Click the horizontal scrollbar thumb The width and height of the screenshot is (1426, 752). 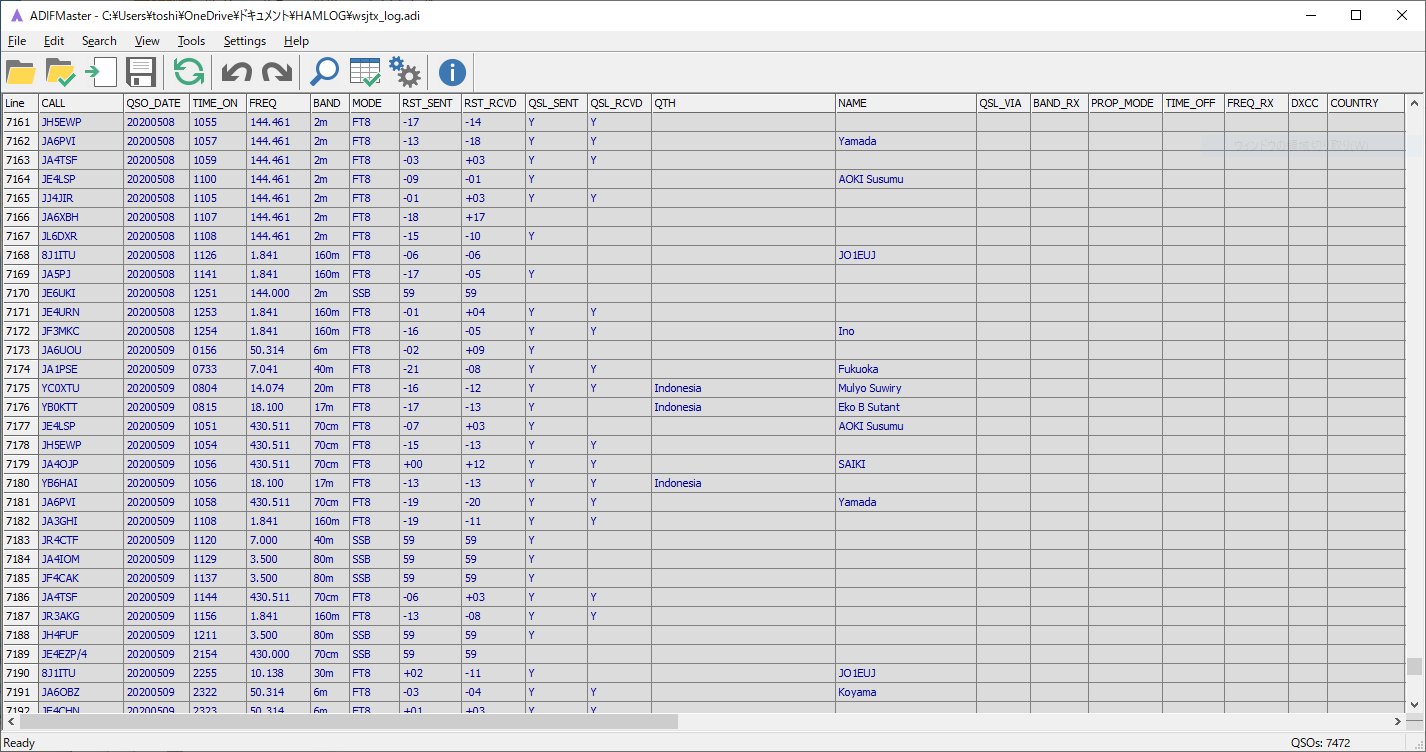pyautogui.click(x=349, y=721)
